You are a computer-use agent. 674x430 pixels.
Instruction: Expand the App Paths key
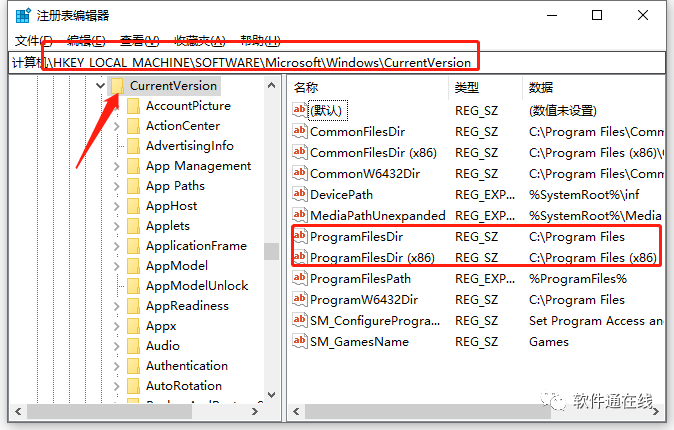click(116, 186)
